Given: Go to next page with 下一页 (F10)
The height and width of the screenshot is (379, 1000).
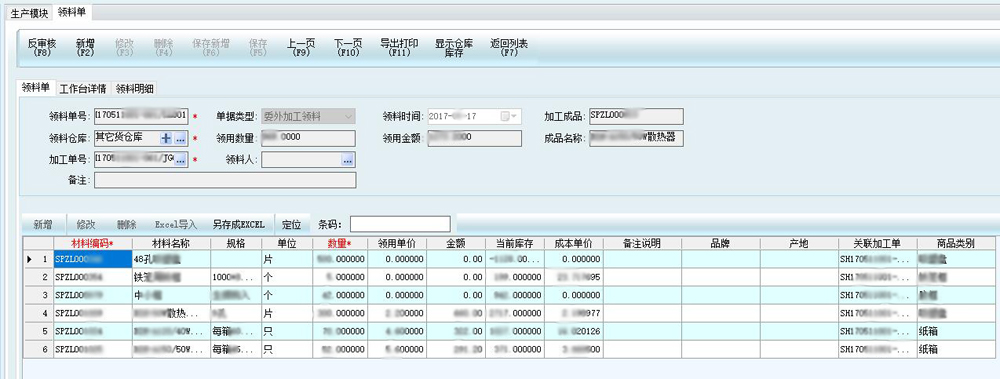Looking at the screenshot, I should (x=348, y=48).
